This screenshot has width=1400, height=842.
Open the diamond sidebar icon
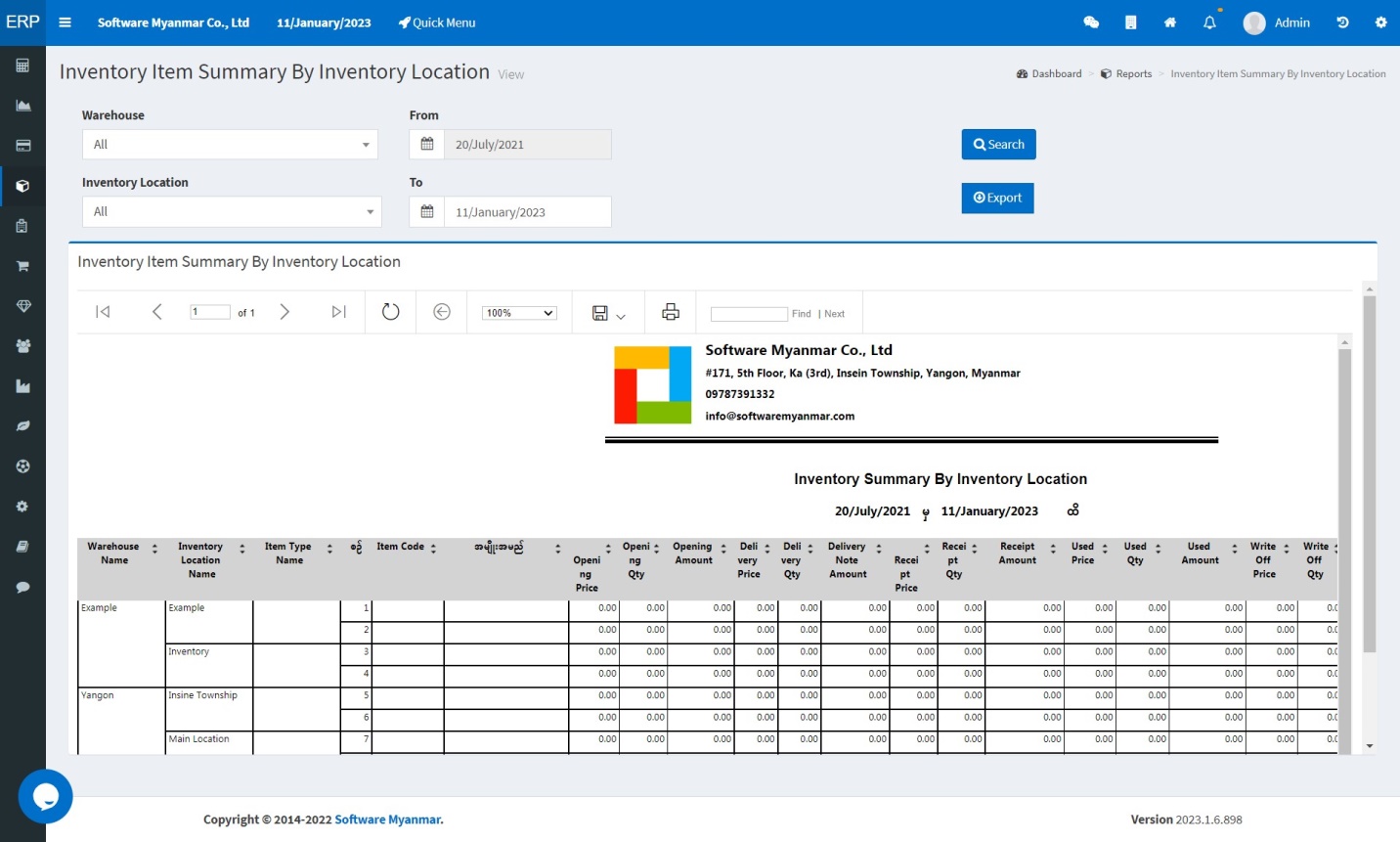[22, 306]
